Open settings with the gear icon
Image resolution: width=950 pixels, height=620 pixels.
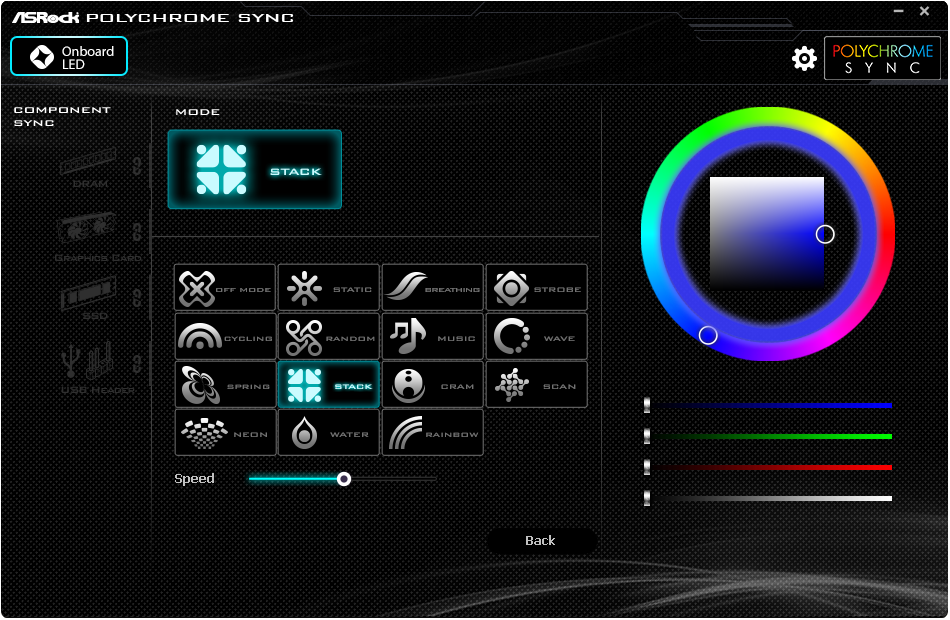(x=804, y=58)
